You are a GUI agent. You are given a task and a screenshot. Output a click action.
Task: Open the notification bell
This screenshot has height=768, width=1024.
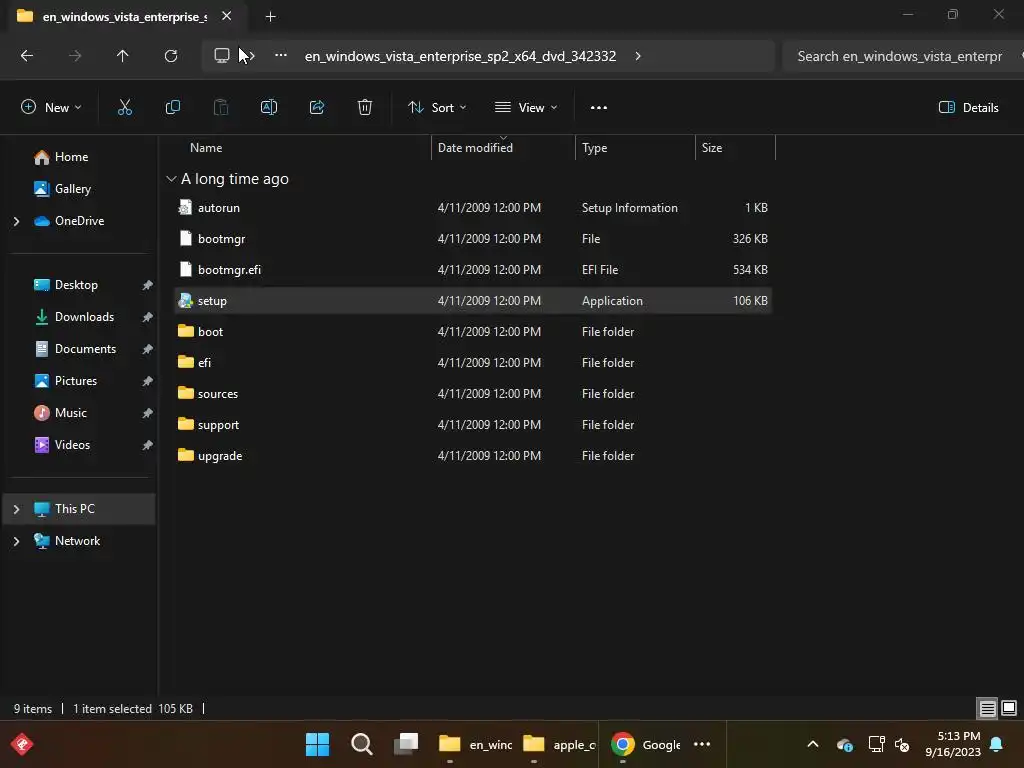pos(997,744)
